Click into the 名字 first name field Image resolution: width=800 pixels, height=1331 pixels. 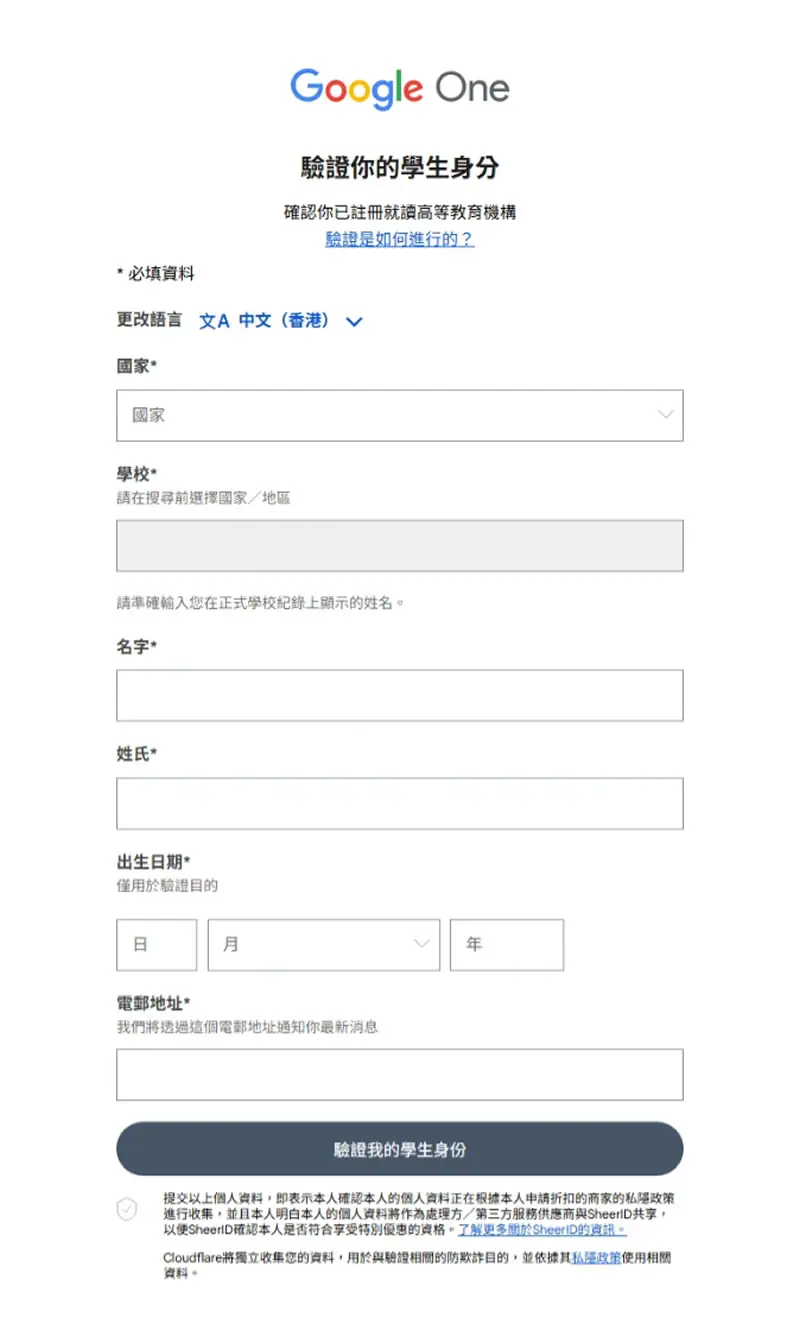400,695
